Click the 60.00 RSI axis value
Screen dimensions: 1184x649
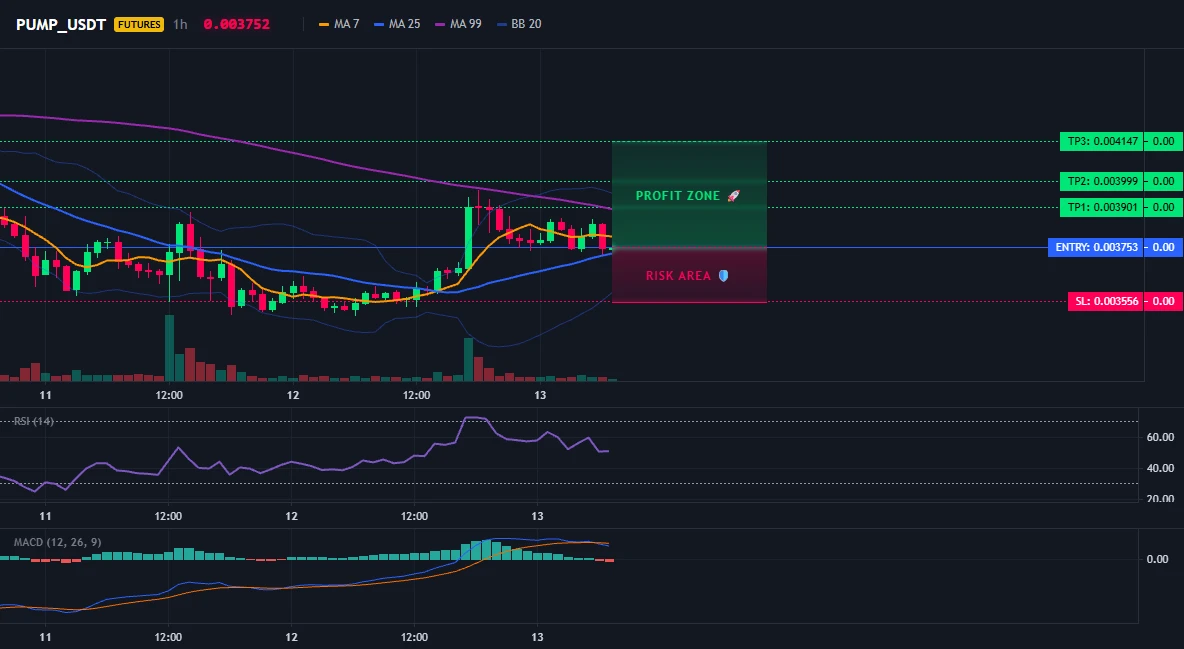1160,437
